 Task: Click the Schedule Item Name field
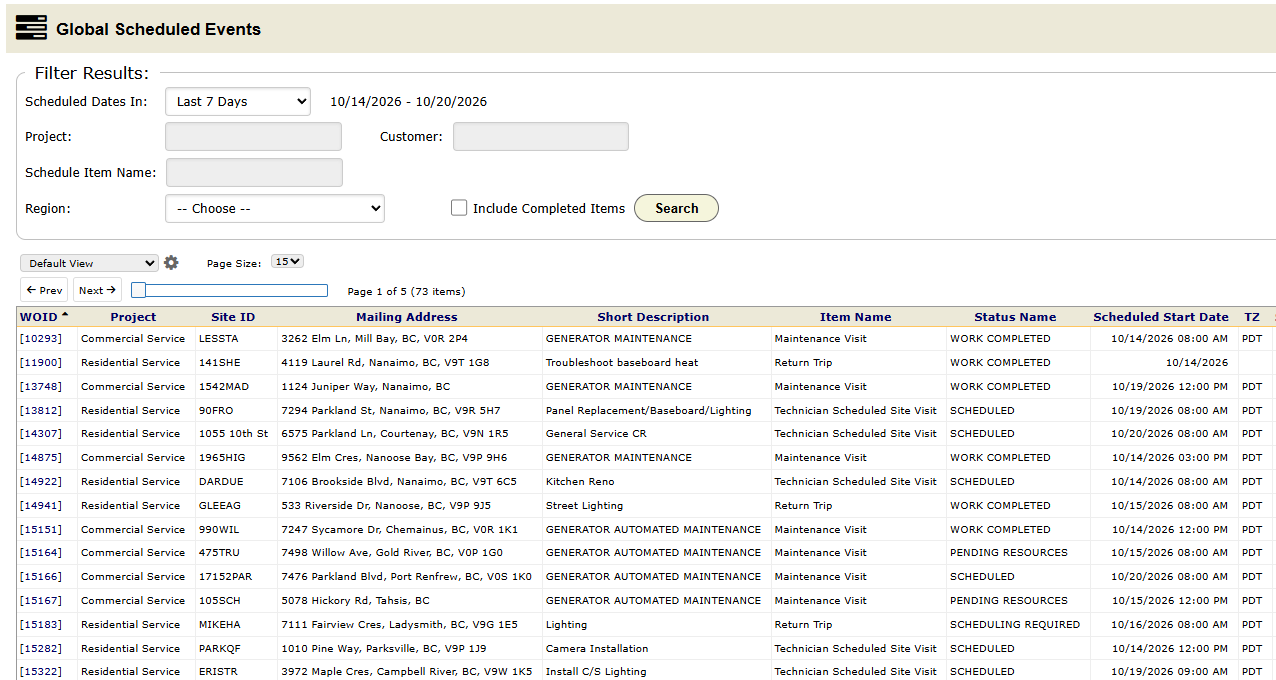click(254, 172)
